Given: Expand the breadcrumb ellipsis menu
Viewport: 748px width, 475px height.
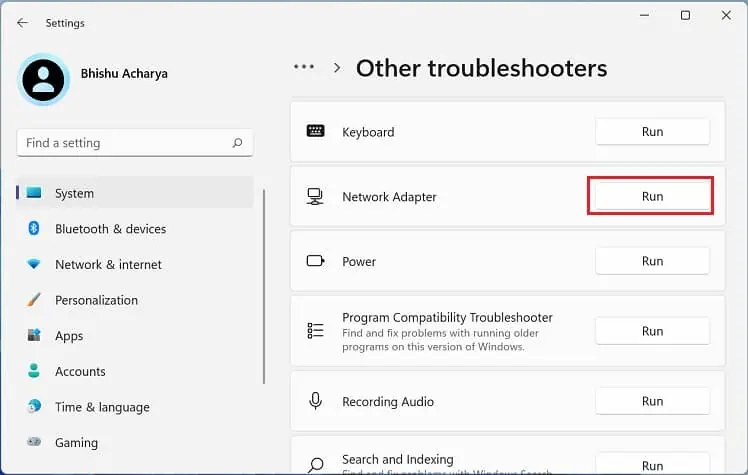Looking at the screenshot, I should point(304,67).
